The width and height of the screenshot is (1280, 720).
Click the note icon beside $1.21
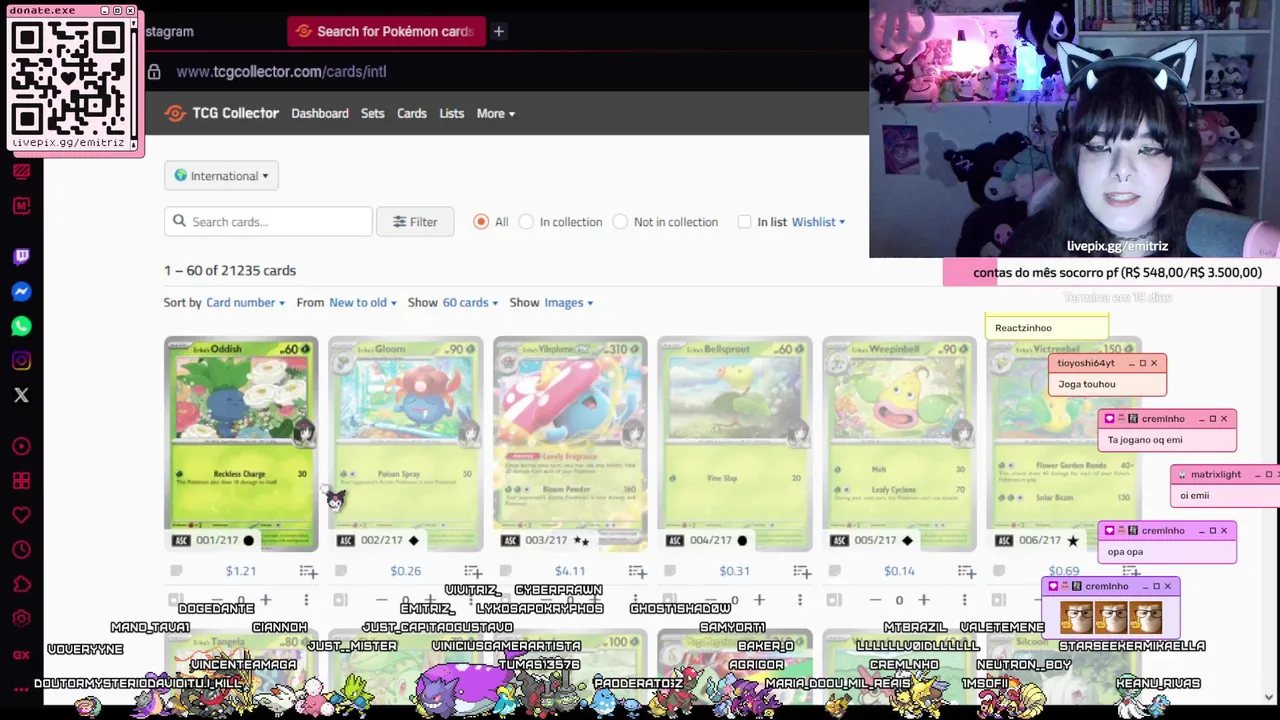pyautogui.click(x=176, y=571)
